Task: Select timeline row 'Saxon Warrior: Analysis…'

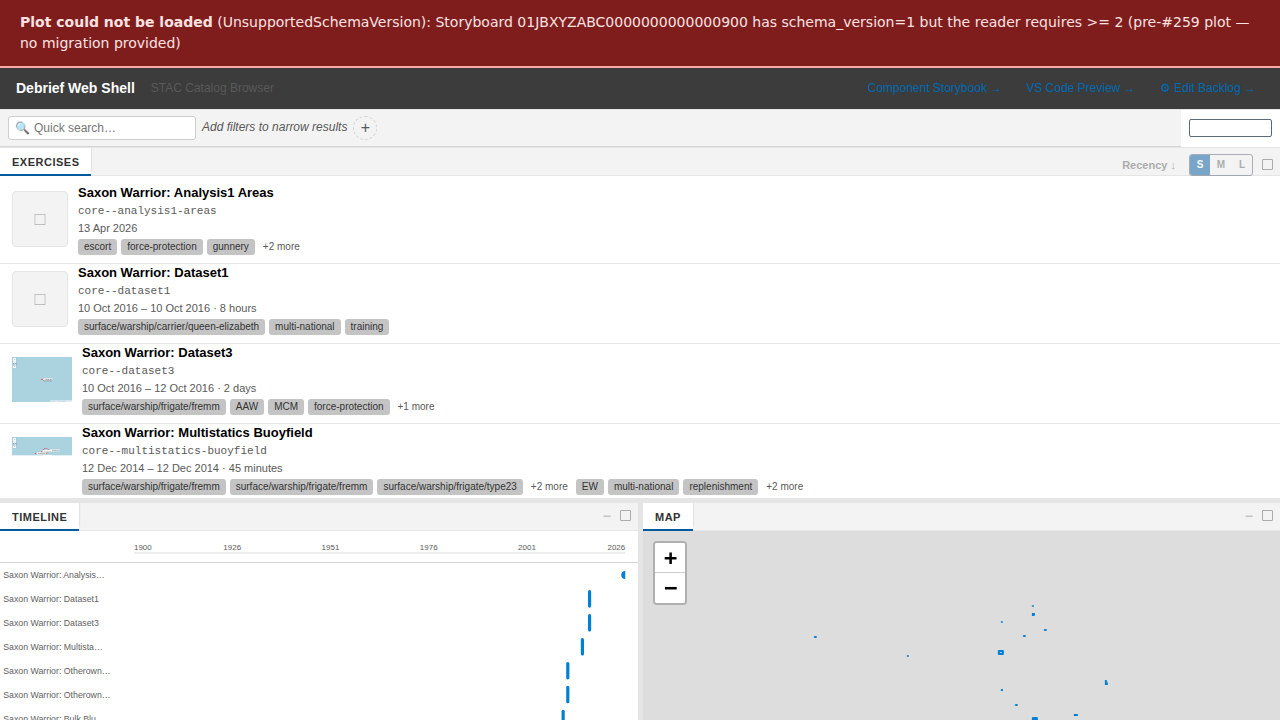Action: tap(53, 575)
